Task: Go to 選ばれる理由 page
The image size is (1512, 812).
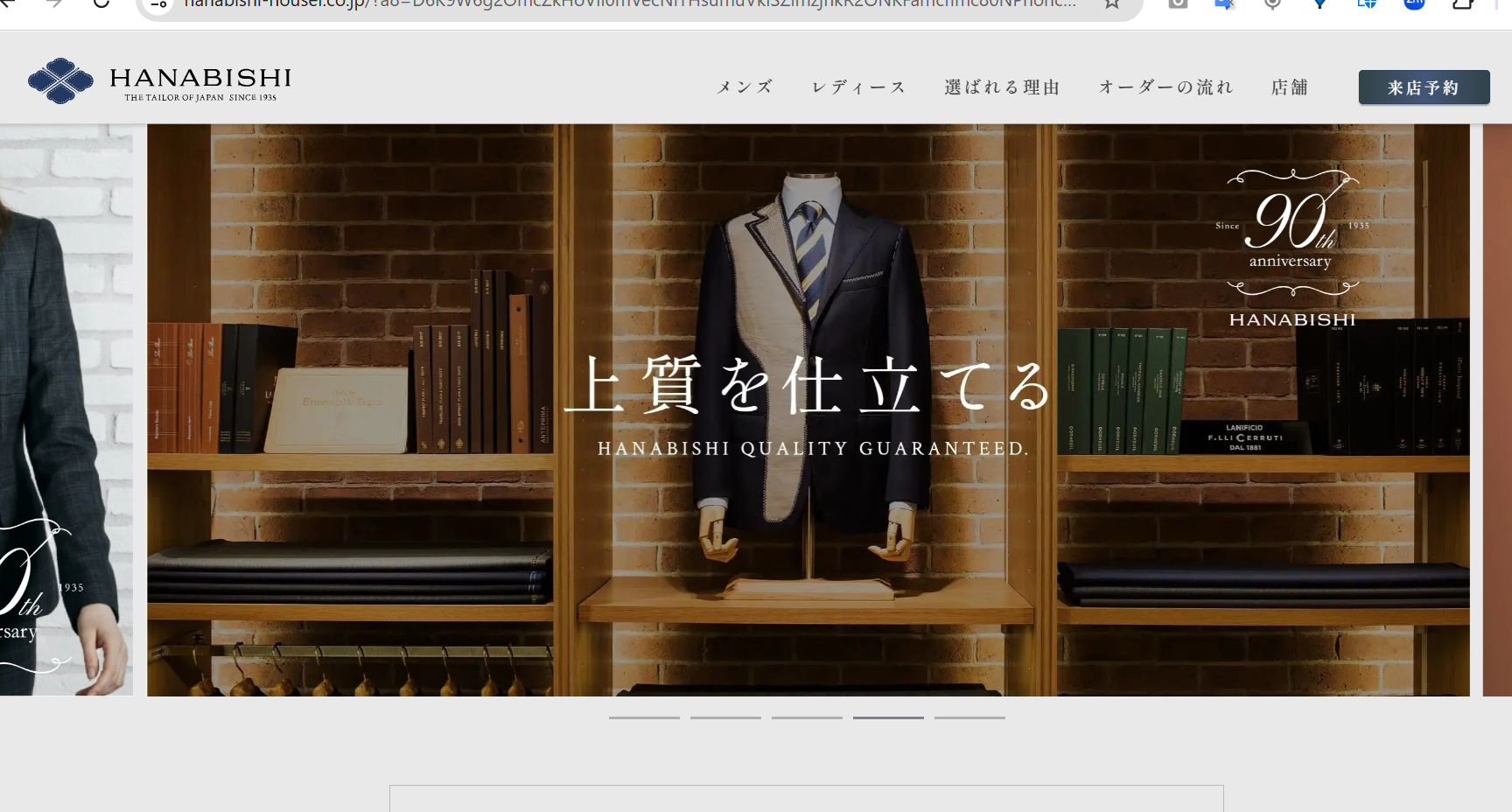Action: tap(1002, 87)
